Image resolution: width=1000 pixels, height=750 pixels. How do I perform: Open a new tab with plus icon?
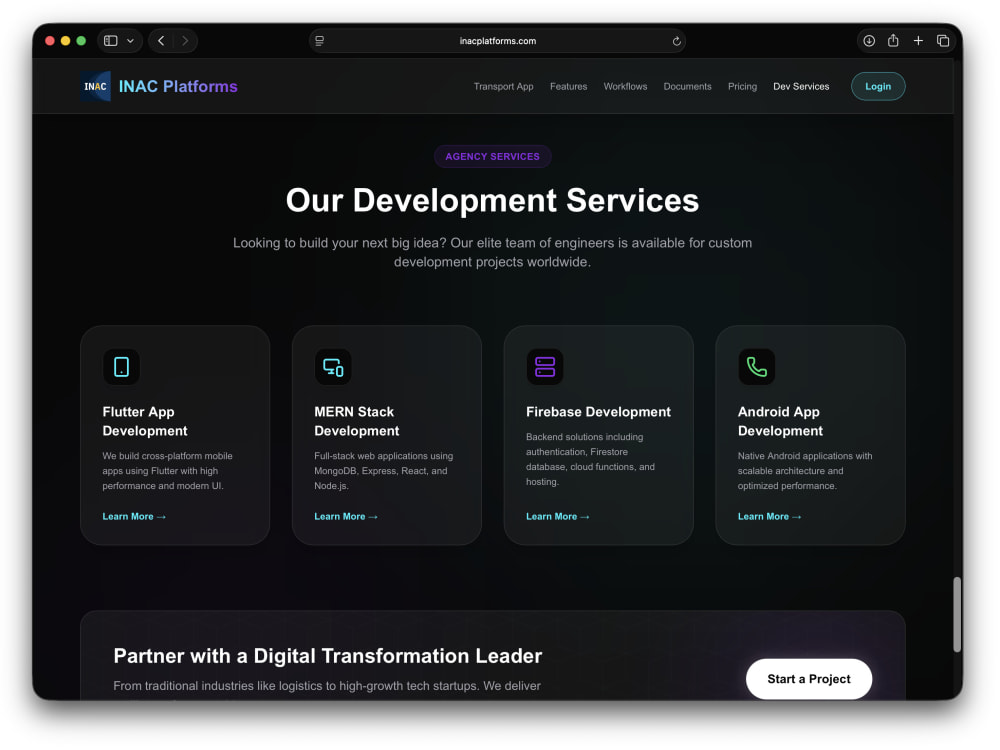(918, 41)
